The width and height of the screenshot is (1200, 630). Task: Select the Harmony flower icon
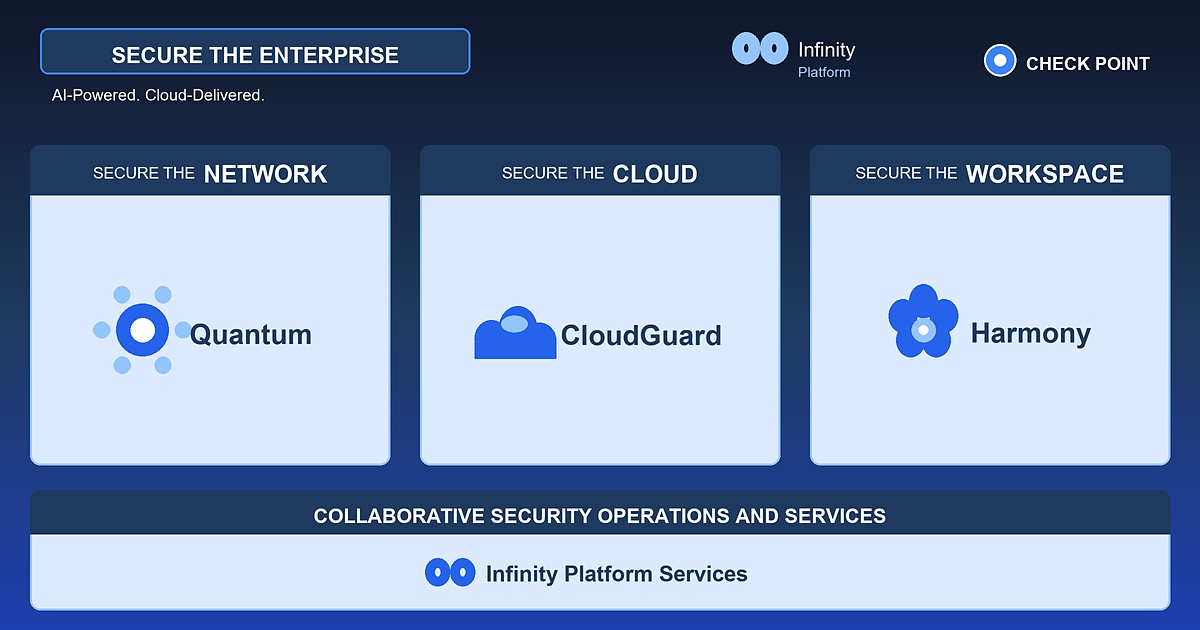(x=923, y=322)
